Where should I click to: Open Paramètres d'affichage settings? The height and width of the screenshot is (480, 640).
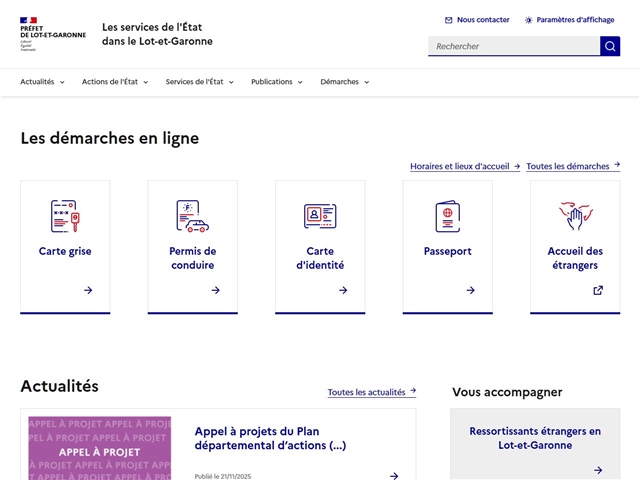pos(569,20)
